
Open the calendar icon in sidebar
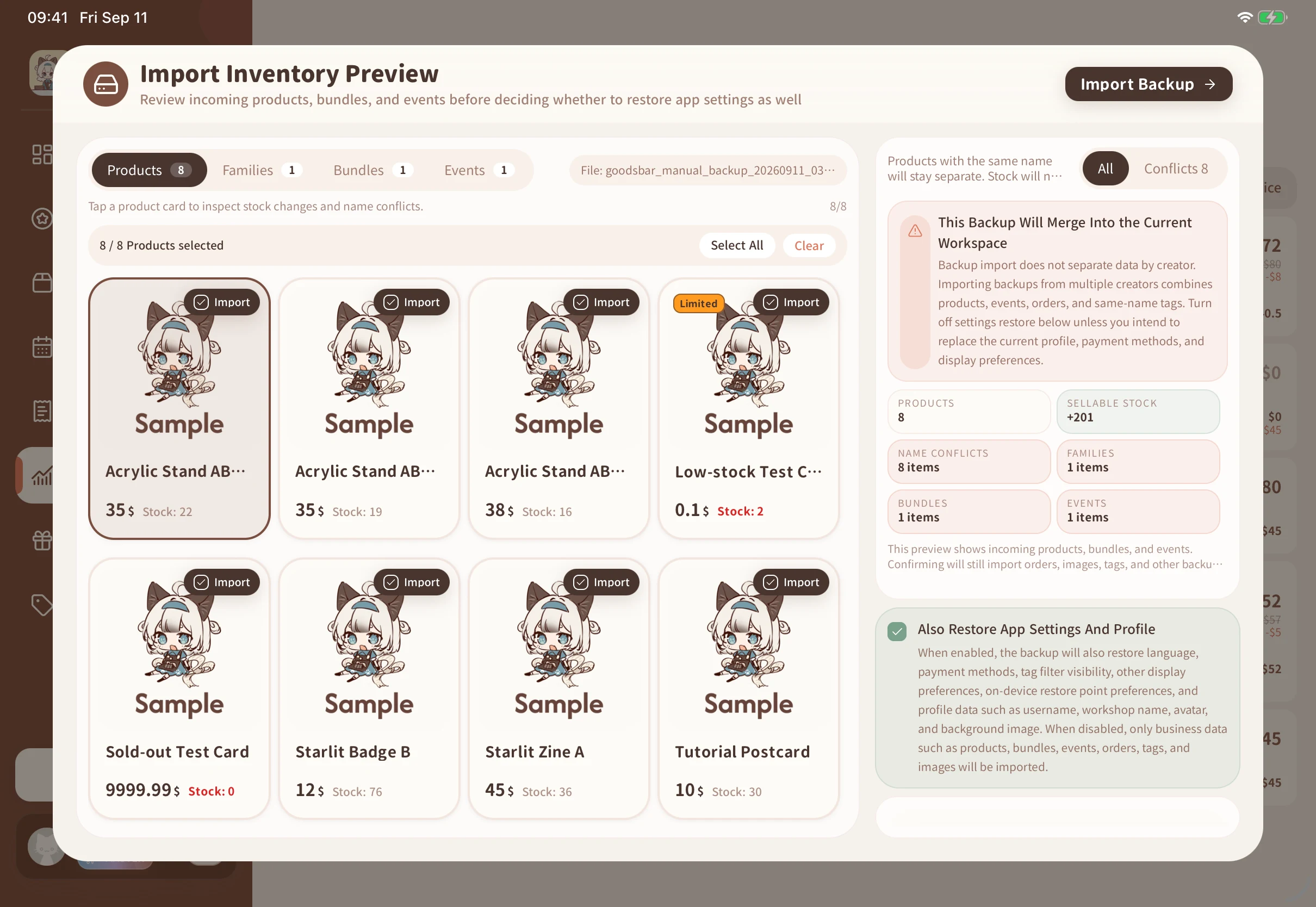(42, 347)
